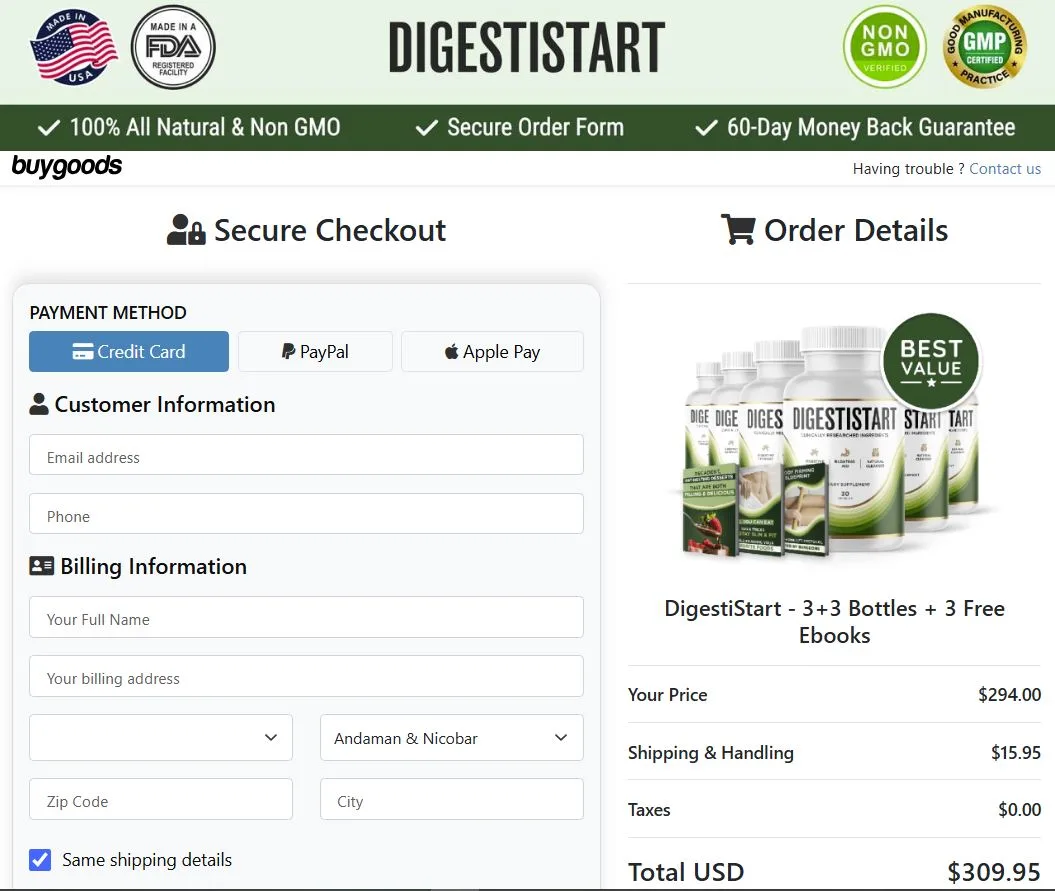
Task: Focus the Your Full Name field
Action: coord(306,617)
